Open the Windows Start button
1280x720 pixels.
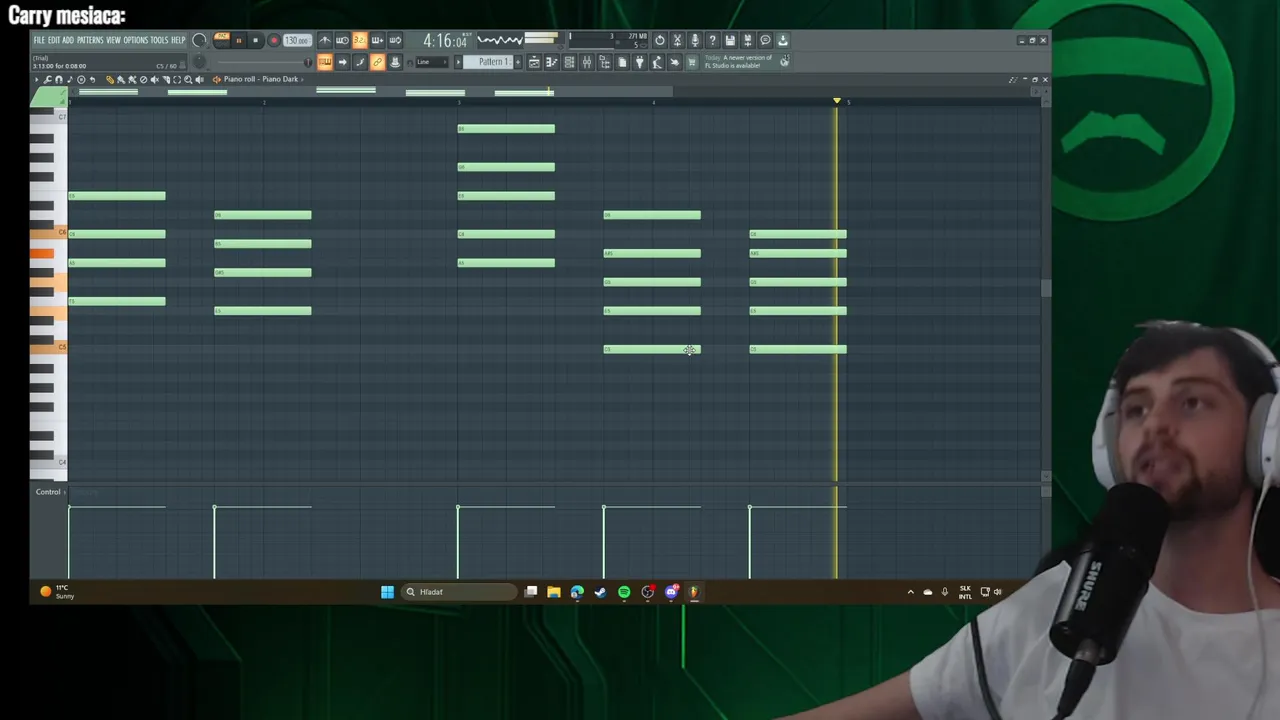[387, 592]
